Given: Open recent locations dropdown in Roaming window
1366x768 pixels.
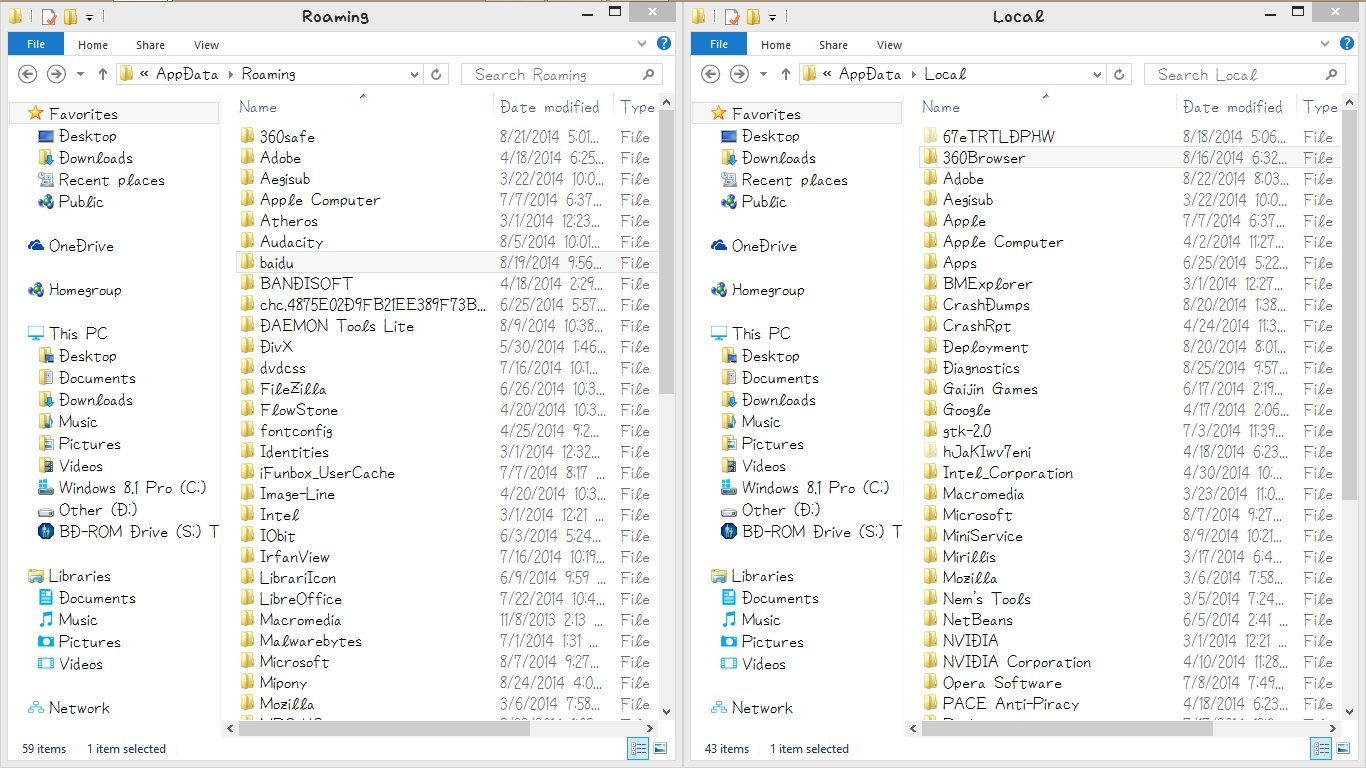Looking at the screenshot, I should coord(80,74).
